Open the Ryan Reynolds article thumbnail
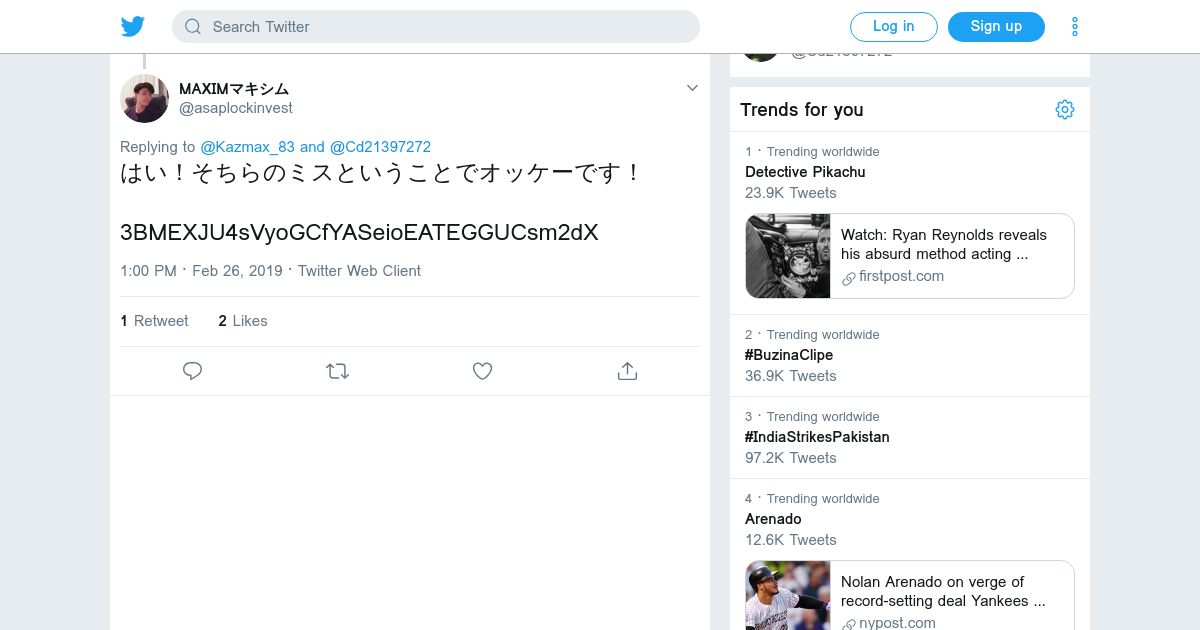The image size is (1200, 630). (x=788, y=256)
